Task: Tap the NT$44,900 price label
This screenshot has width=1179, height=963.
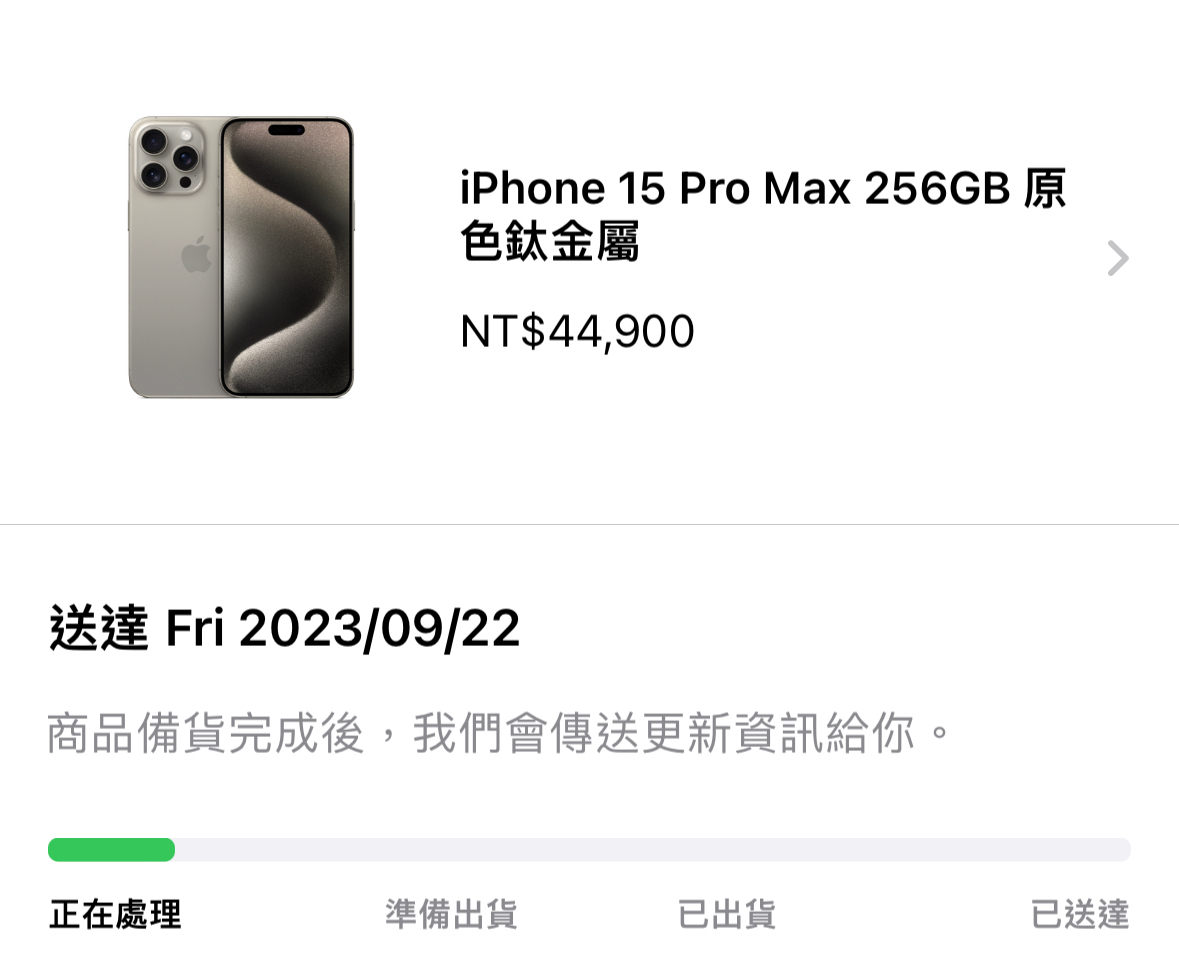Action: pos(577,332)
